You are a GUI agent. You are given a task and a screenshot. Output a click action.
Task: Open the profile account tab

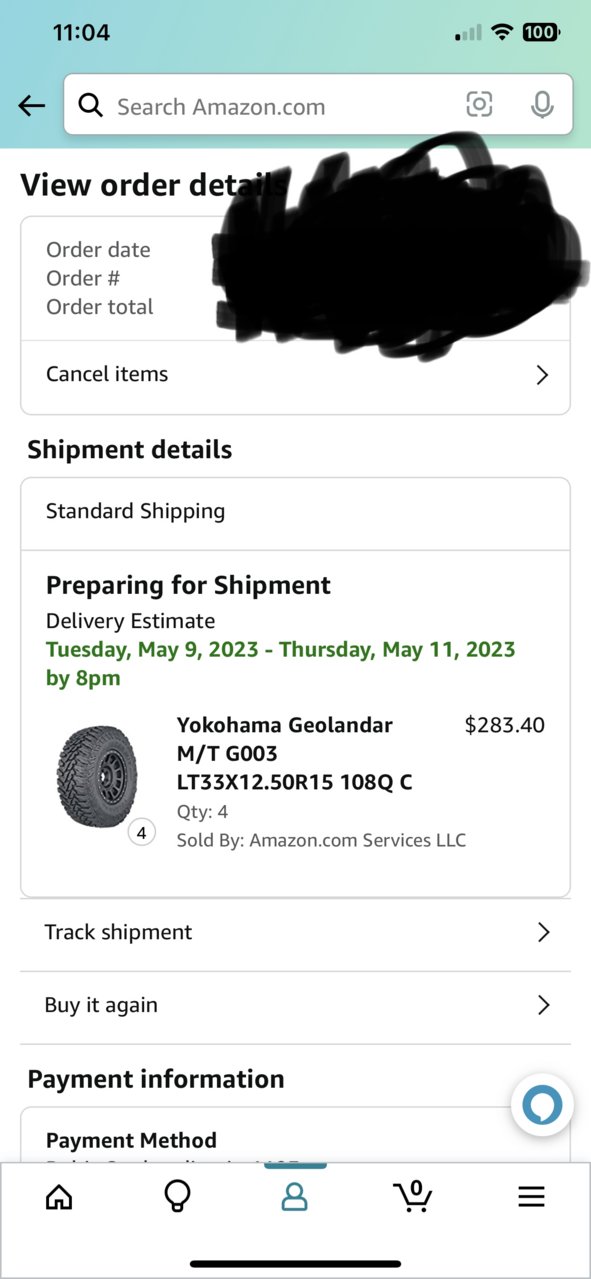point(294,1196)
